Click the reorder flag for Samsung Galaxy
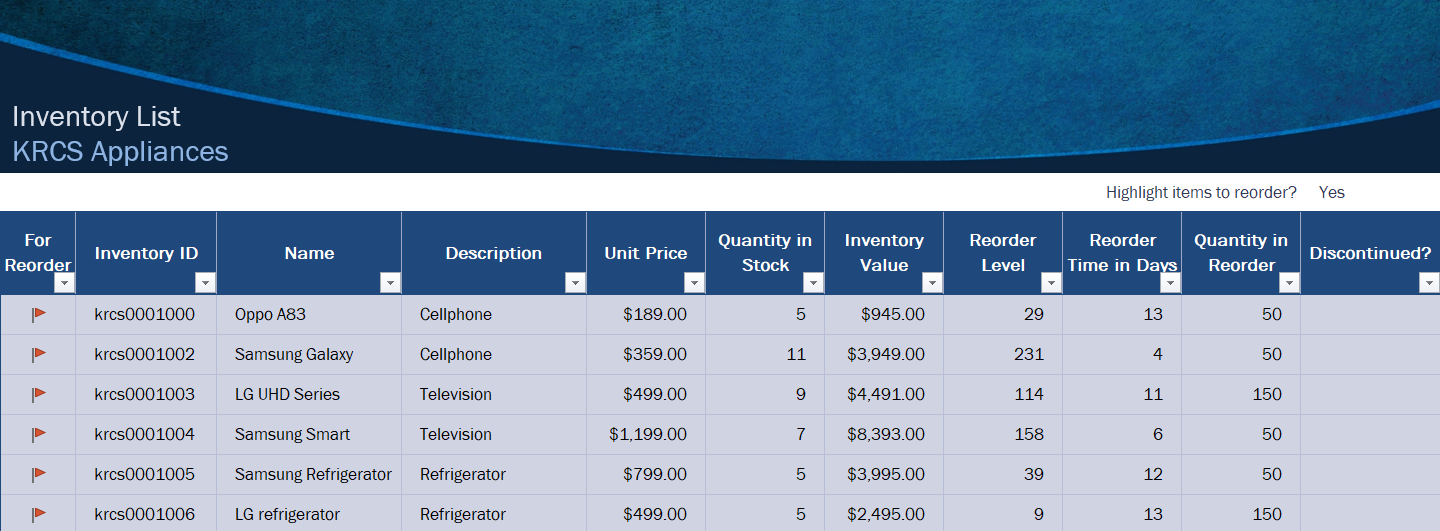The height and width of the screenshot is (531, 1440). click(39, 354)
